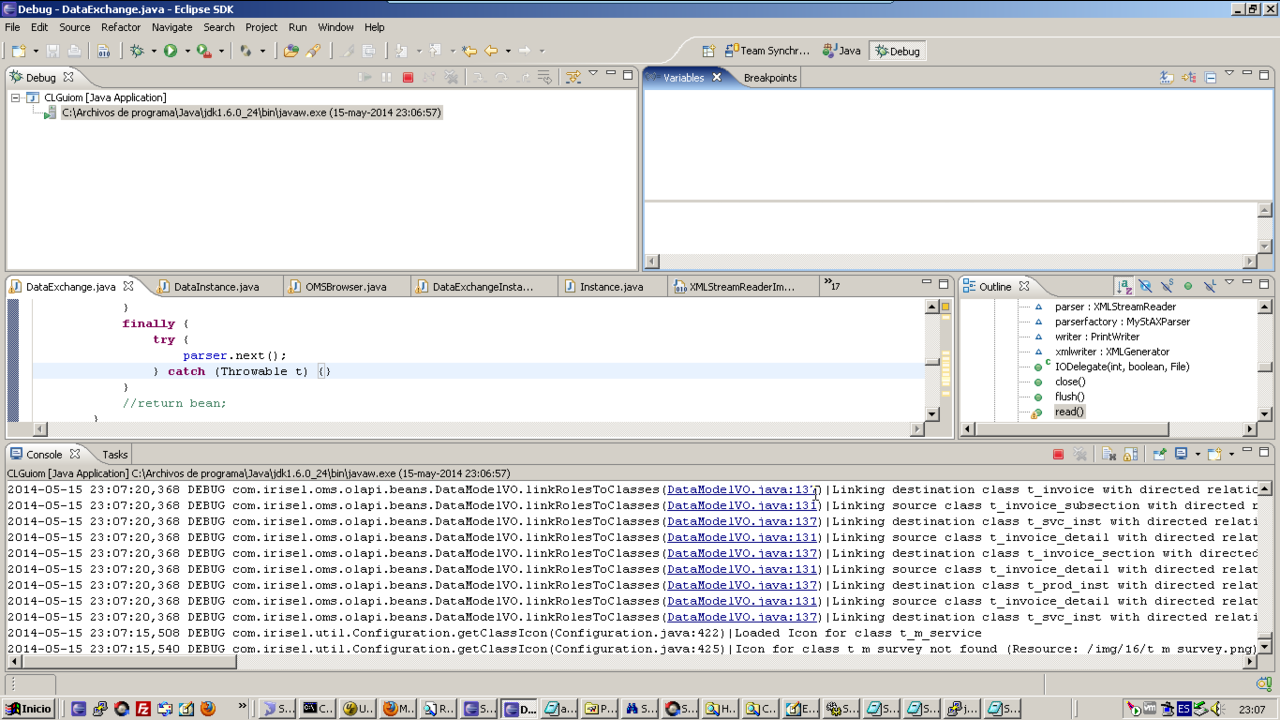
Task: Switch to OMSBrowser.java editor tab
Action: pos(346,287)
